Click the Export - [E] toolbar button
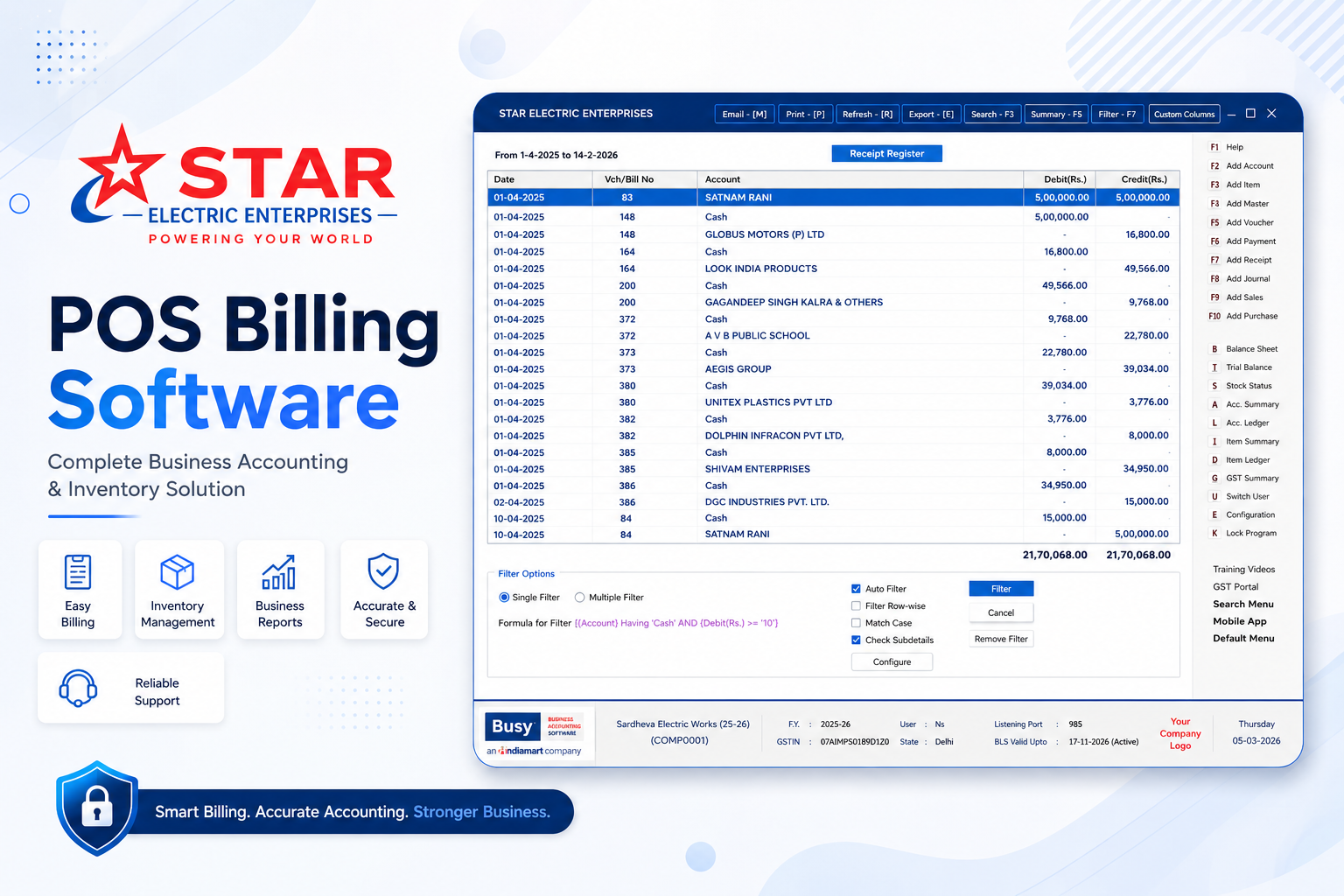The width and height of the screenshot is (1344, 896). tap(931, 115)
